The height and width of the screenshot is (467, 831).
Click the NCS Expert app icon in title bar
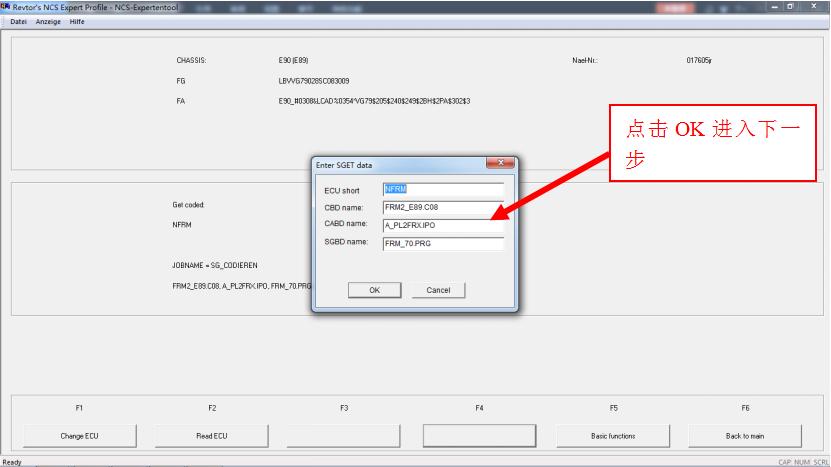click(5, 7)
